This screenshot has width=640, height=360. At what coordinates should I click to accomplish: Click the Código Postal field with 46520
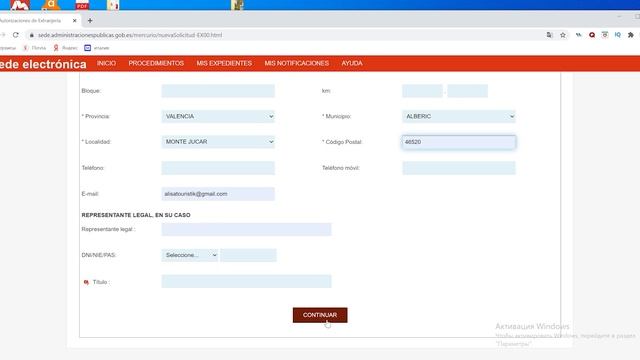coord(459,142)
